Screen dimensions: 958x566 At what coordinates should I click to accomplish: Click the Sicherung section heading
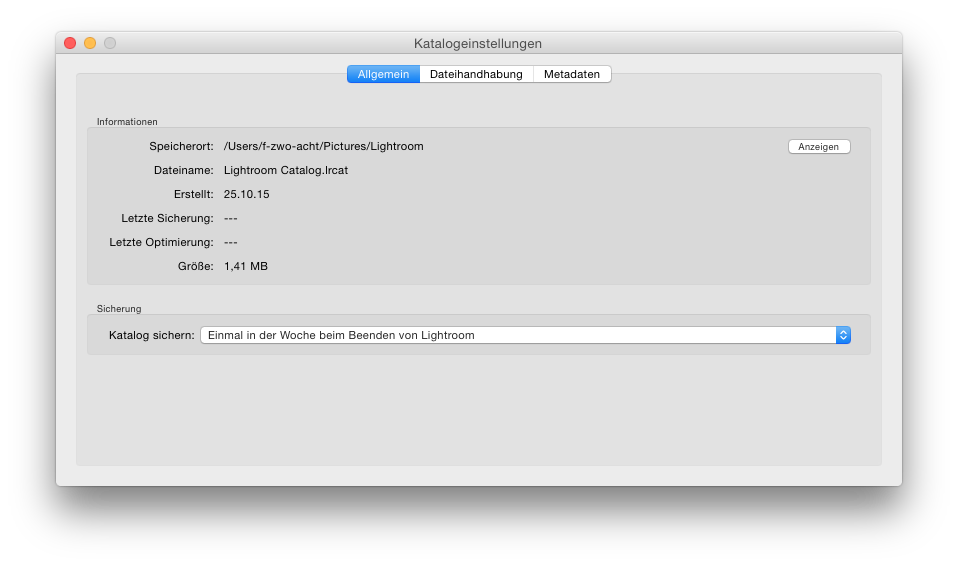[119, 309]
